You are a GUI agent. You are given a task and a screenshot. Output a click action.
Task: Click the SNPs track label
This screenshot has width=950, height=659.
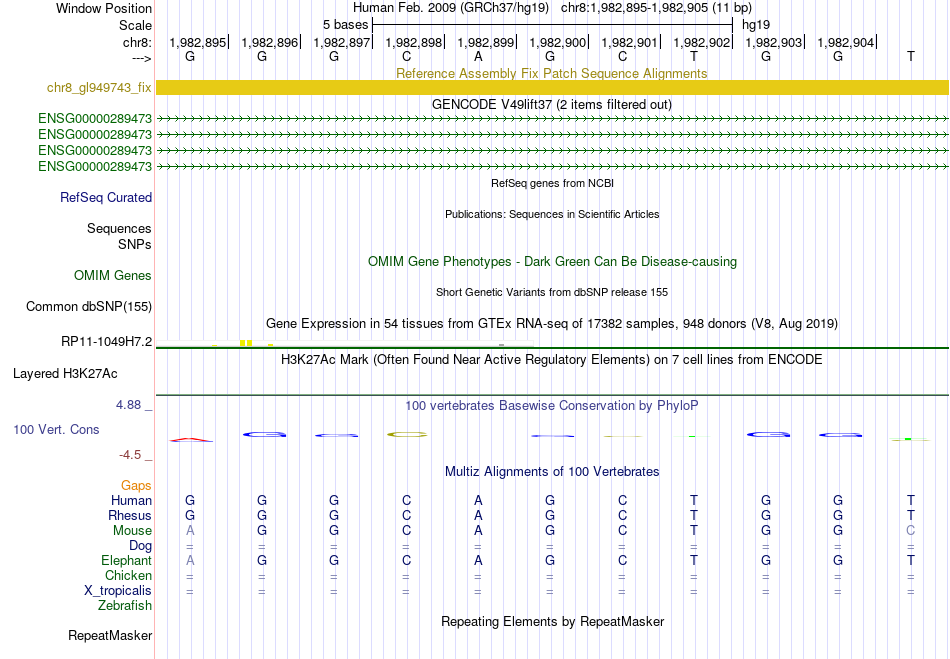(x=135, y=244)
